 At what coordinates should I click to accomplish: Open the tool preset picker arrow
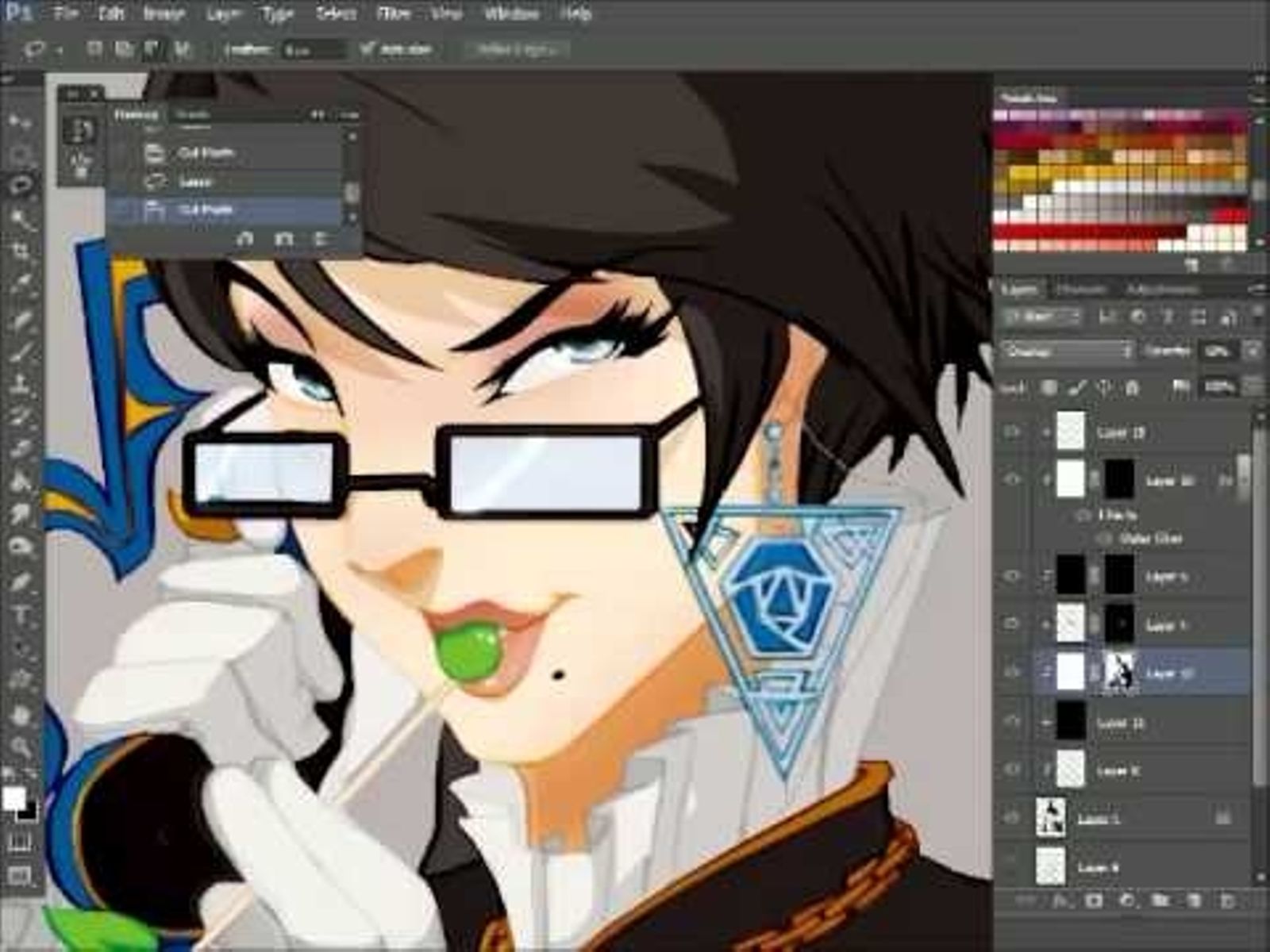(60, 50)
